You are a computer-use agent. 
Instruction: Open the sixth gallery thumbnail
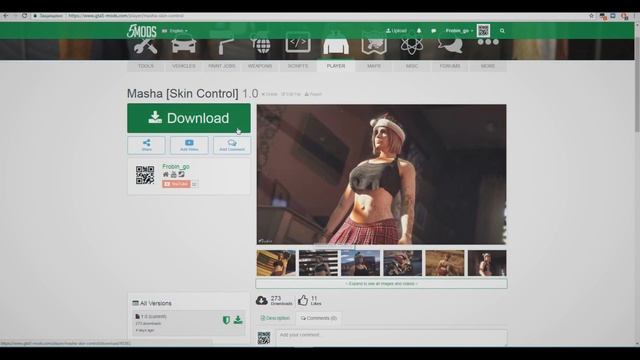[487, 263]
